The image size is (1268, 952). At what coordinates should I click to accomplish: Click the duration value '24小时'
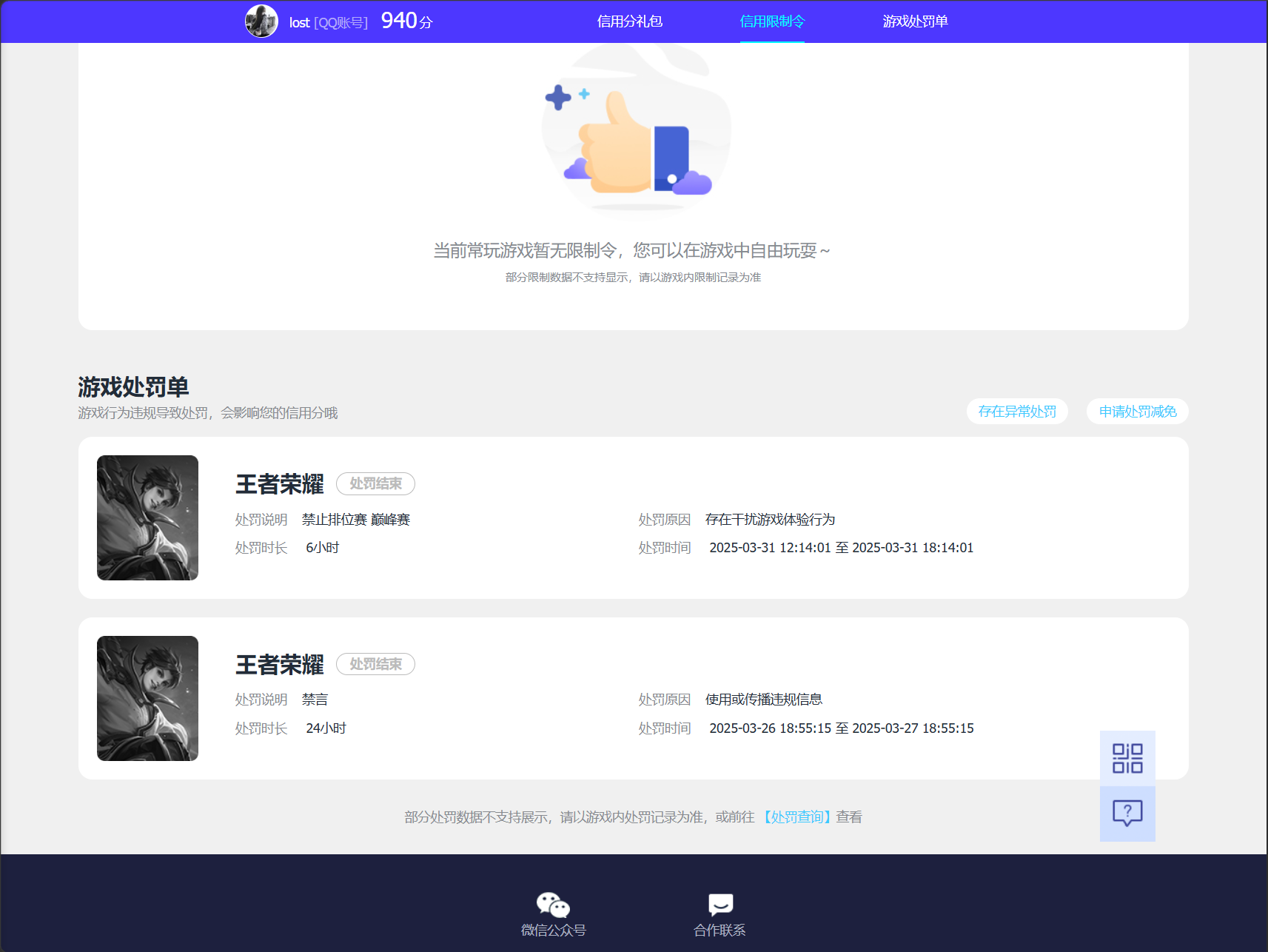click(x=326, y=728)
